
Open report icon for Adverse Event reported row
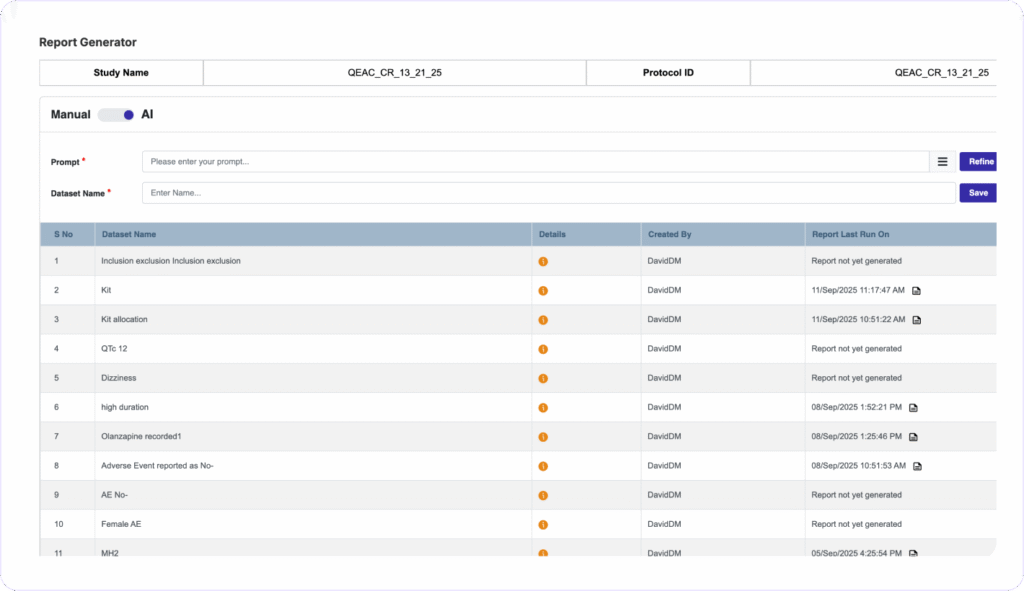916,466
